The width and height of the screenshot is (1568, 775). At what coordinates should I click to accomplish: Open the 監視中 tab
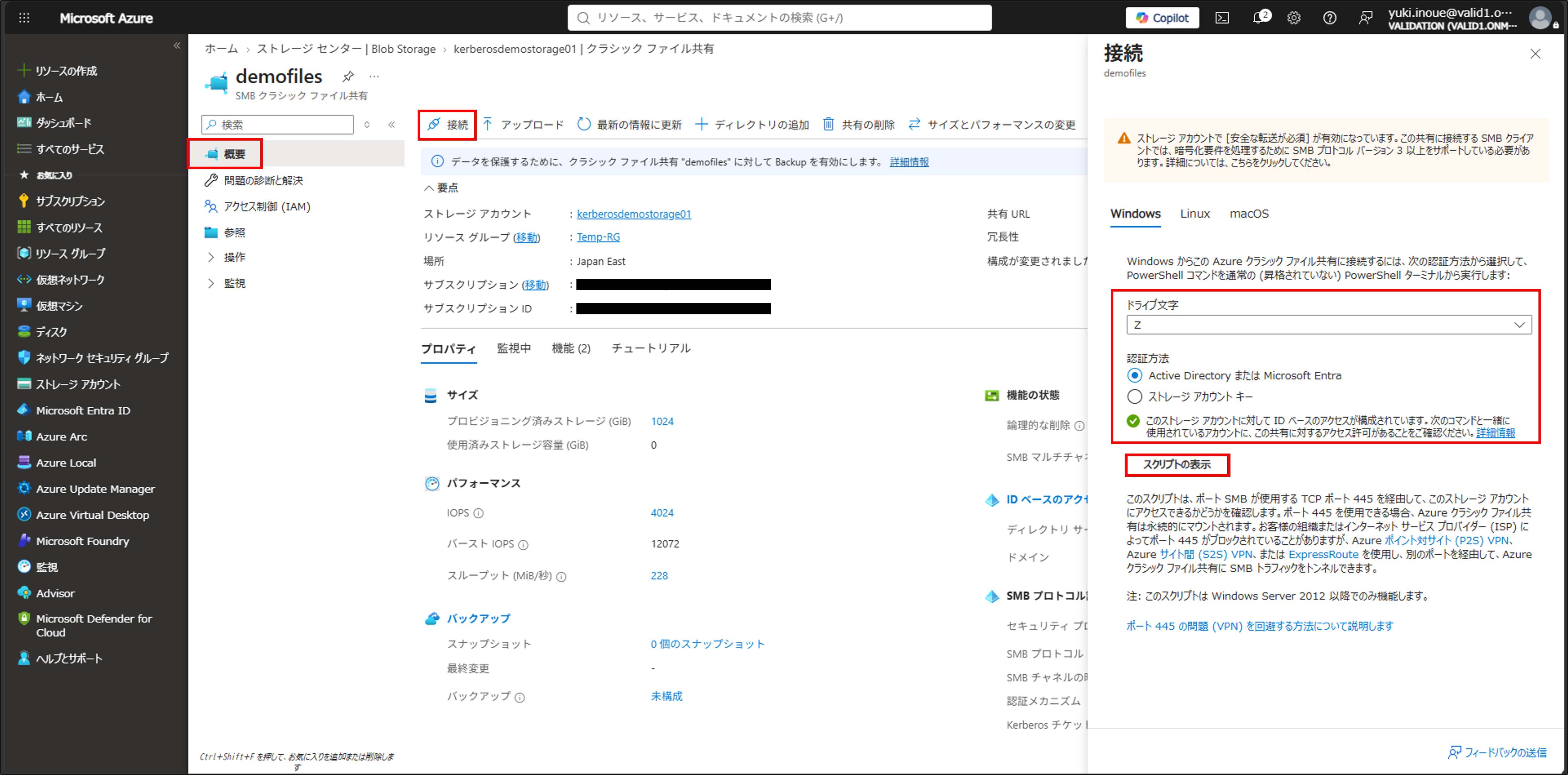click(514, 348)
